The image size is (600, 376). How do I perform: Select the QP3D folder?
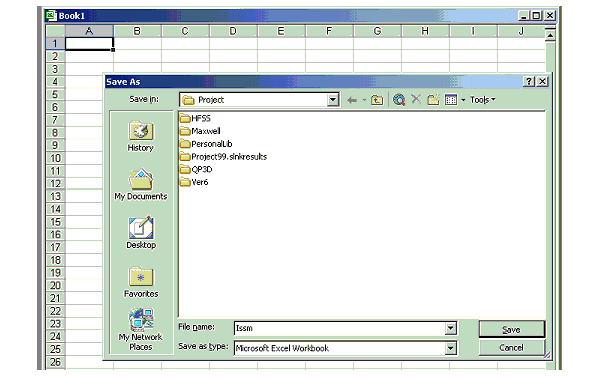[x=196, y=169]
